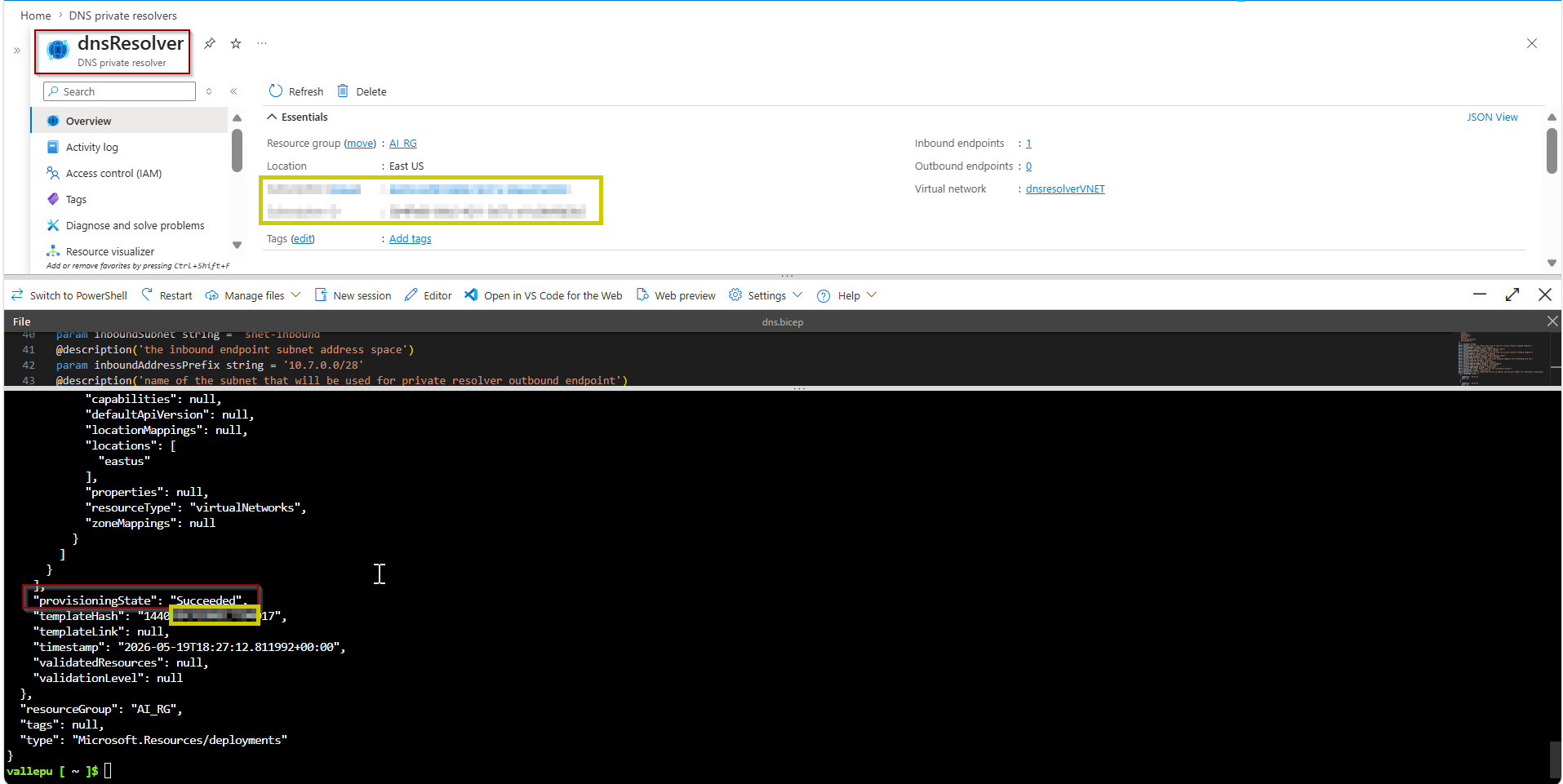Click the "timestamp" line in terminal output
The height and width of the screenshot is (784, 1563).
(189, 648)
